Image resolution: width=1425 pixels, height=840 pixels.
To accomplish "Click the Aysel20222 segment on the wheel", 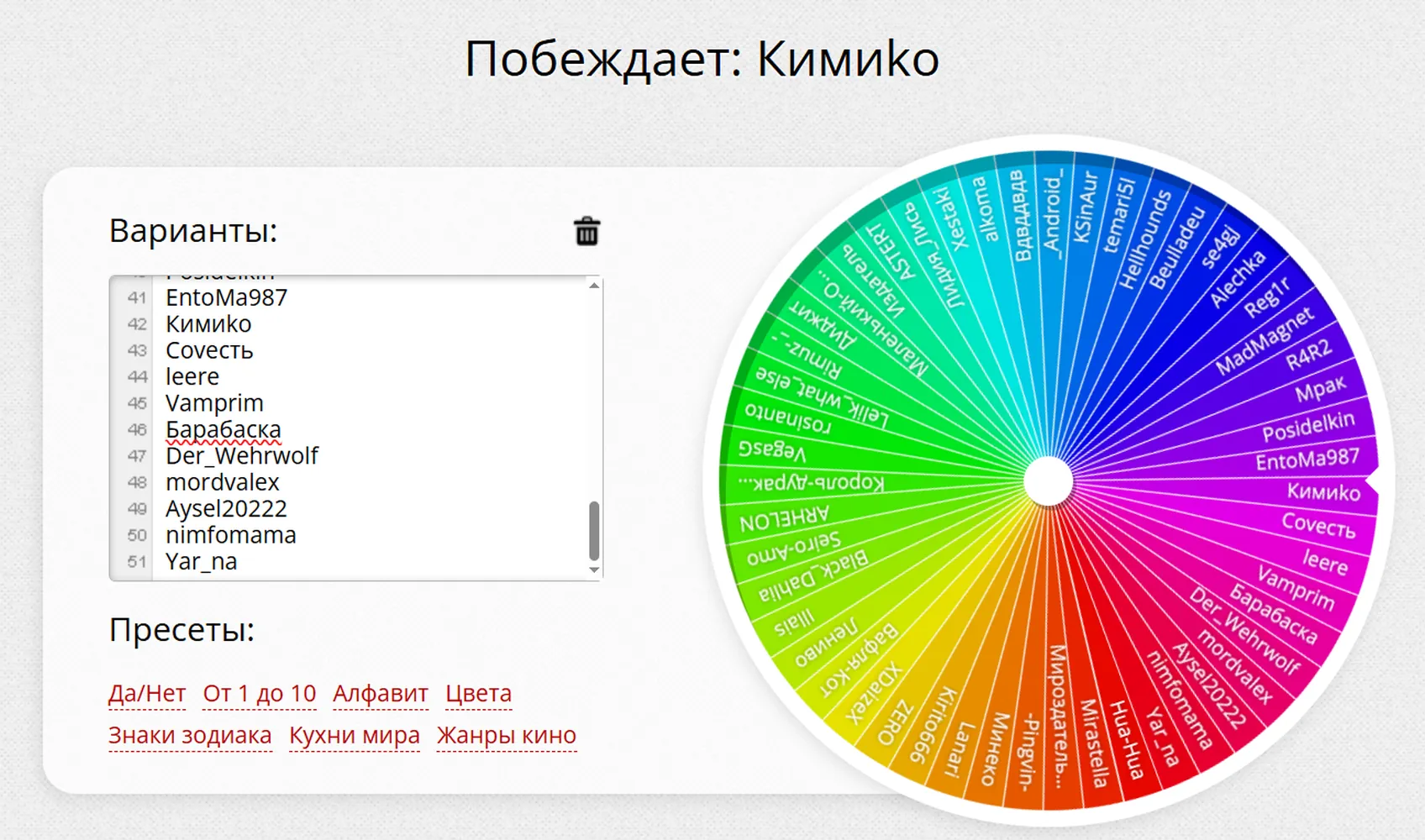I will pyautogui.click(x=1208, y=685).
